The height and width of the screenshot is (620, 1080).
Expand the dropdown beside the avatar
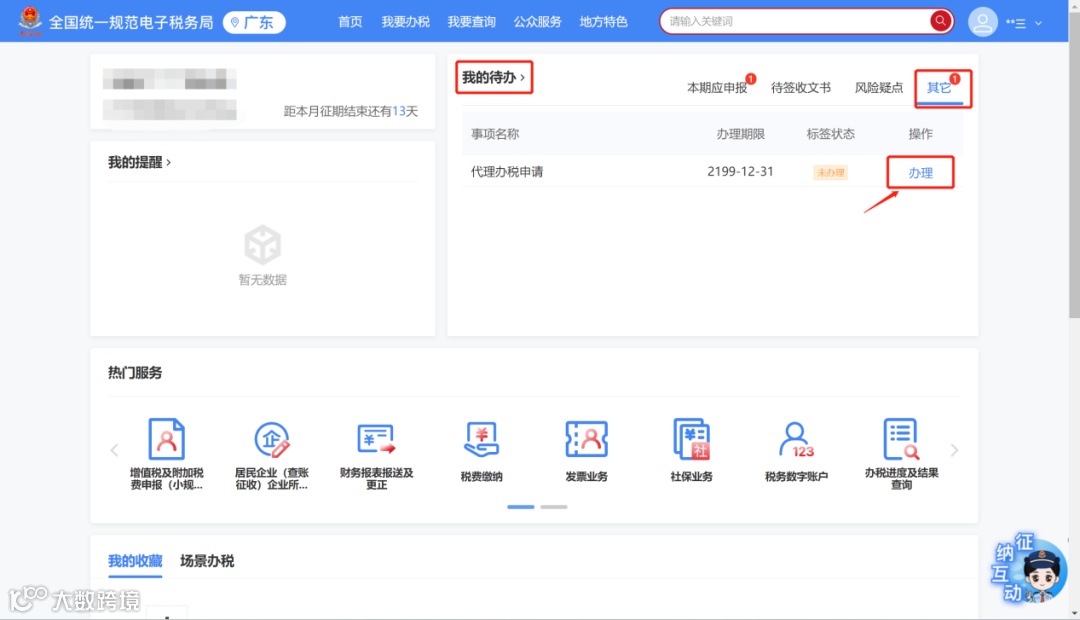pyautogui.click(x=1038, y=21)
